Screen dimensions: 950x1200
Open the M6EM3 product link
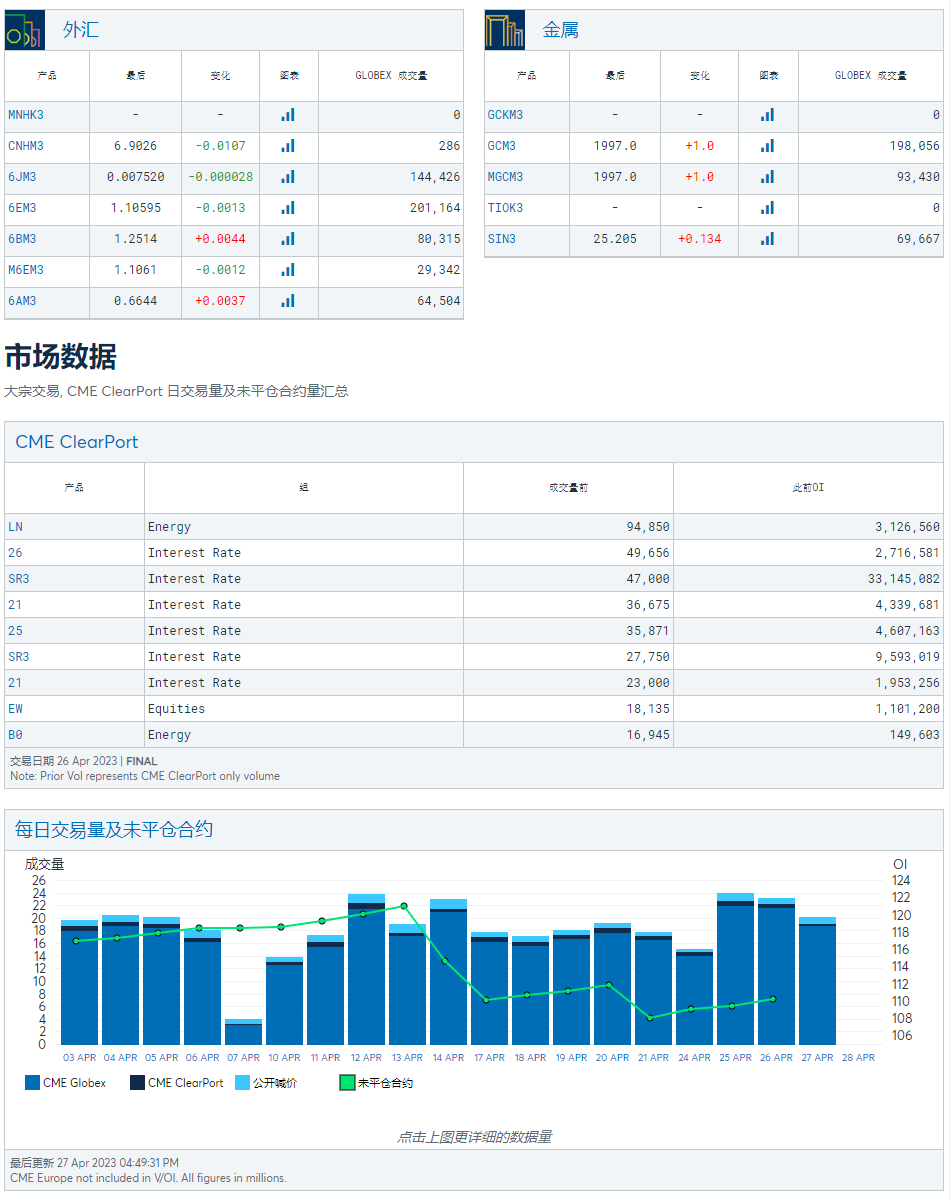click(26, 270)
